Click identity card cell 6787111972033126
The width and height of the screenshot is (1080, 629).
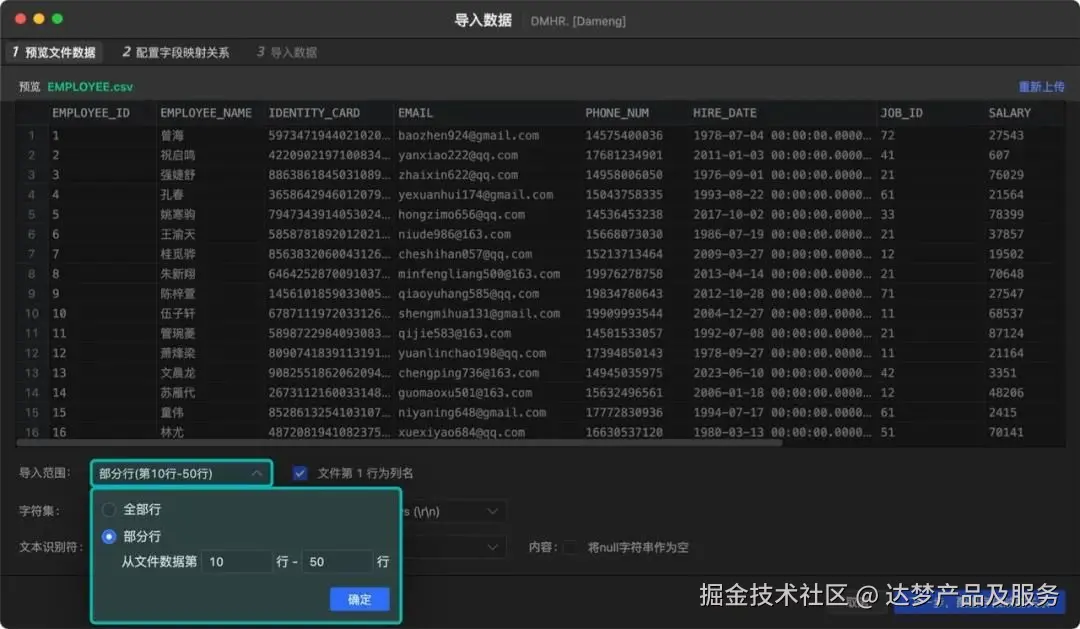click(x=329, y=313)
